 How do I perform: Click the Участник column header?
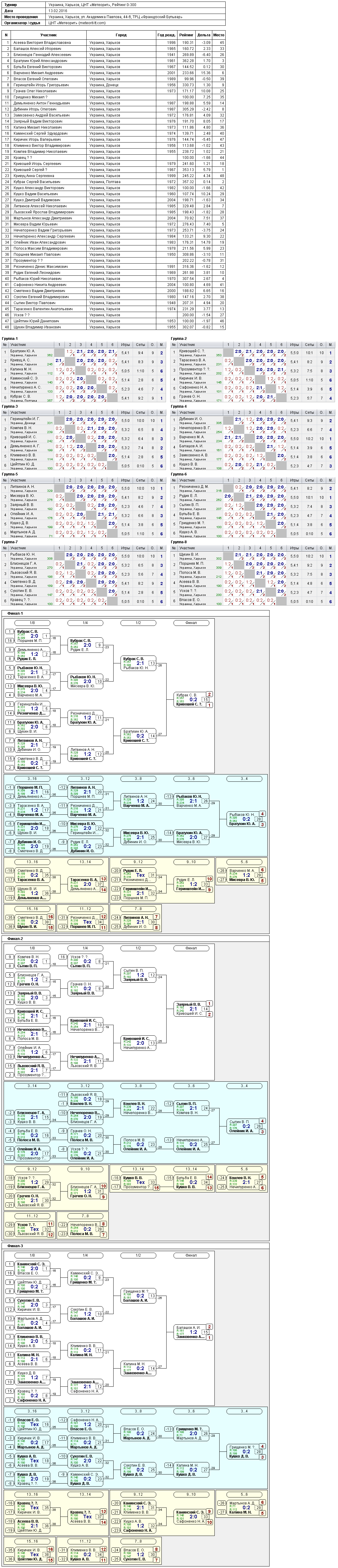[x=49, y=35]
